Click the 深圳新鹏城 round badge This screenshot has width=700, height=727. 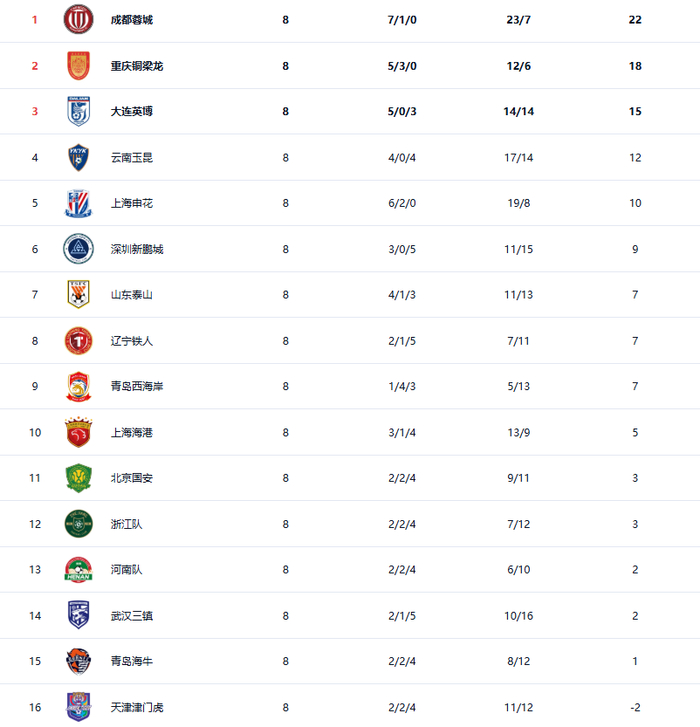click(78, 249)
